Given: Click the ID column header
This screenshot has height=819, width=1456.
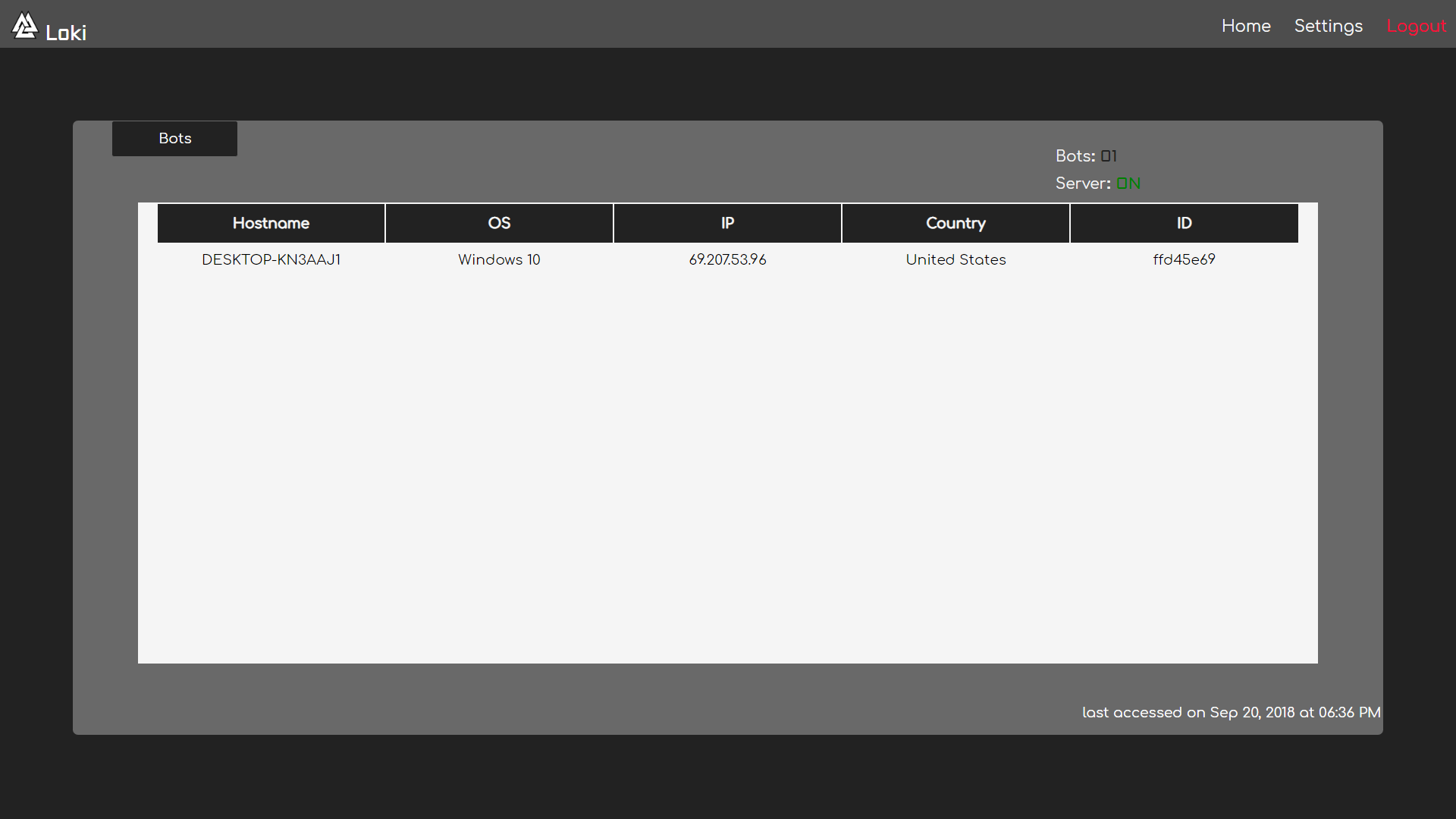Looking at the screenshot, I should click(x=1184, y=223).
